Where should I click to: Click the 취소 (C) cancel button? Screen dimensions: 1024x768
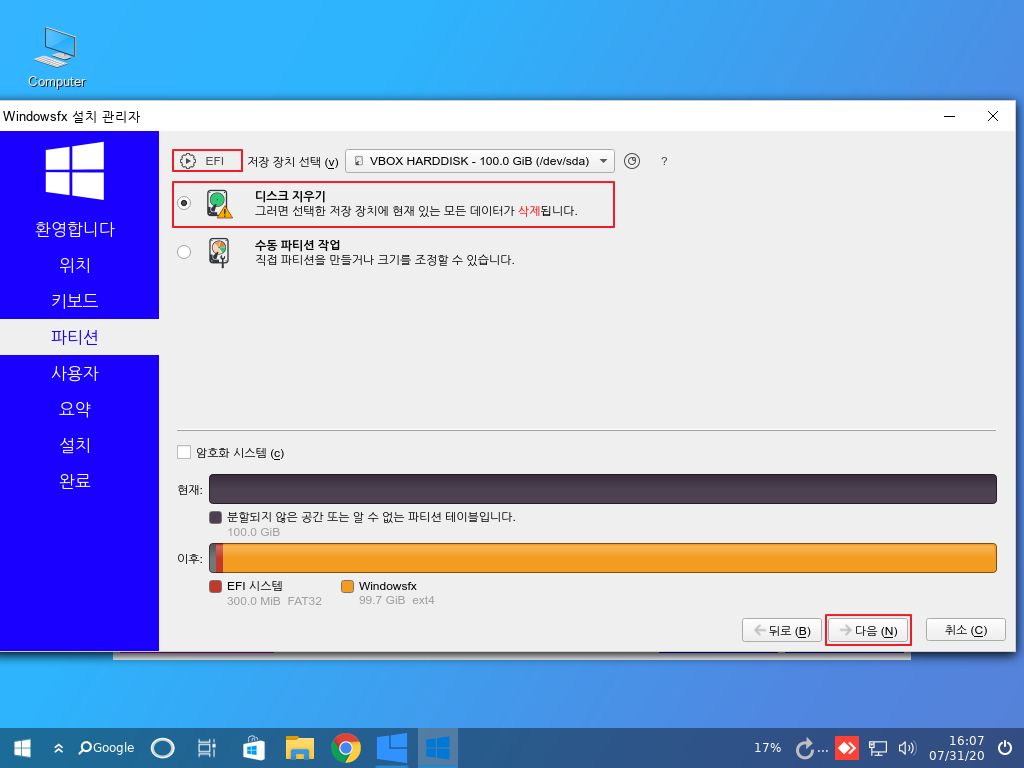pyautogui.click(x=966, y=630)
